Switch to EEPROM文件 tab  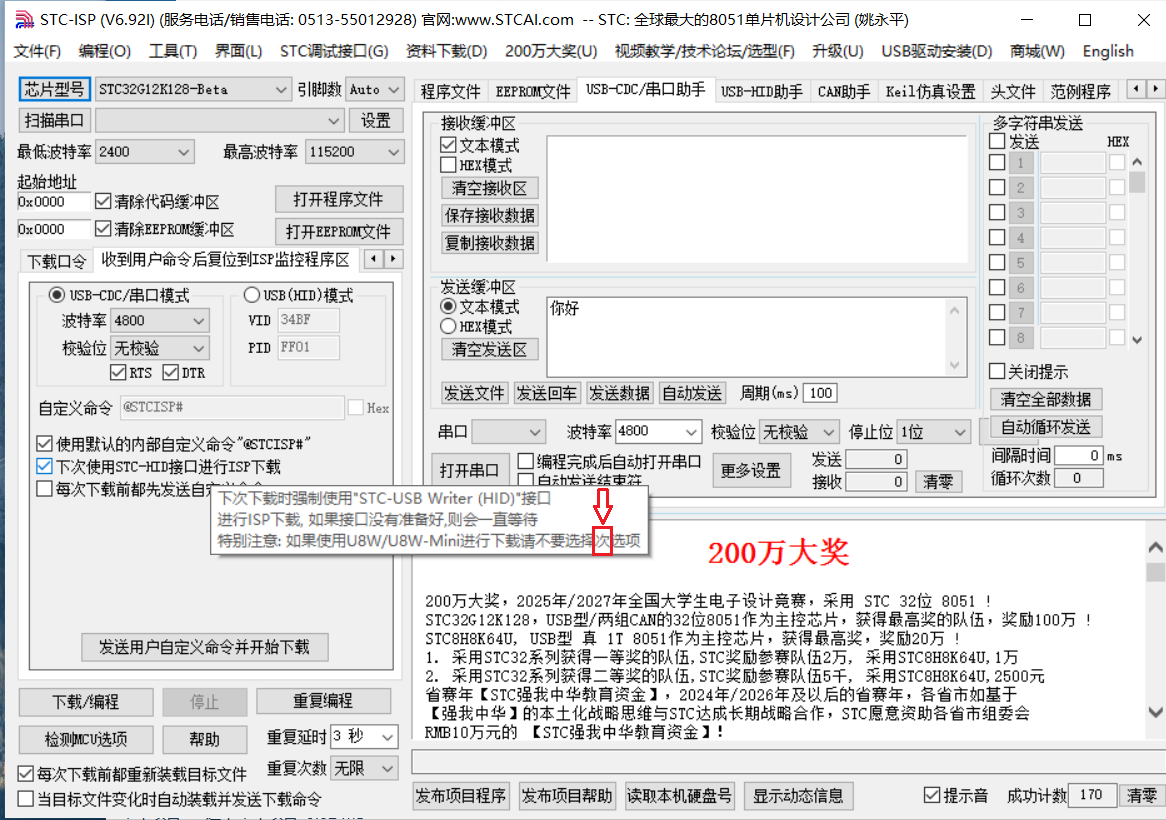click(x=532, y=91)
